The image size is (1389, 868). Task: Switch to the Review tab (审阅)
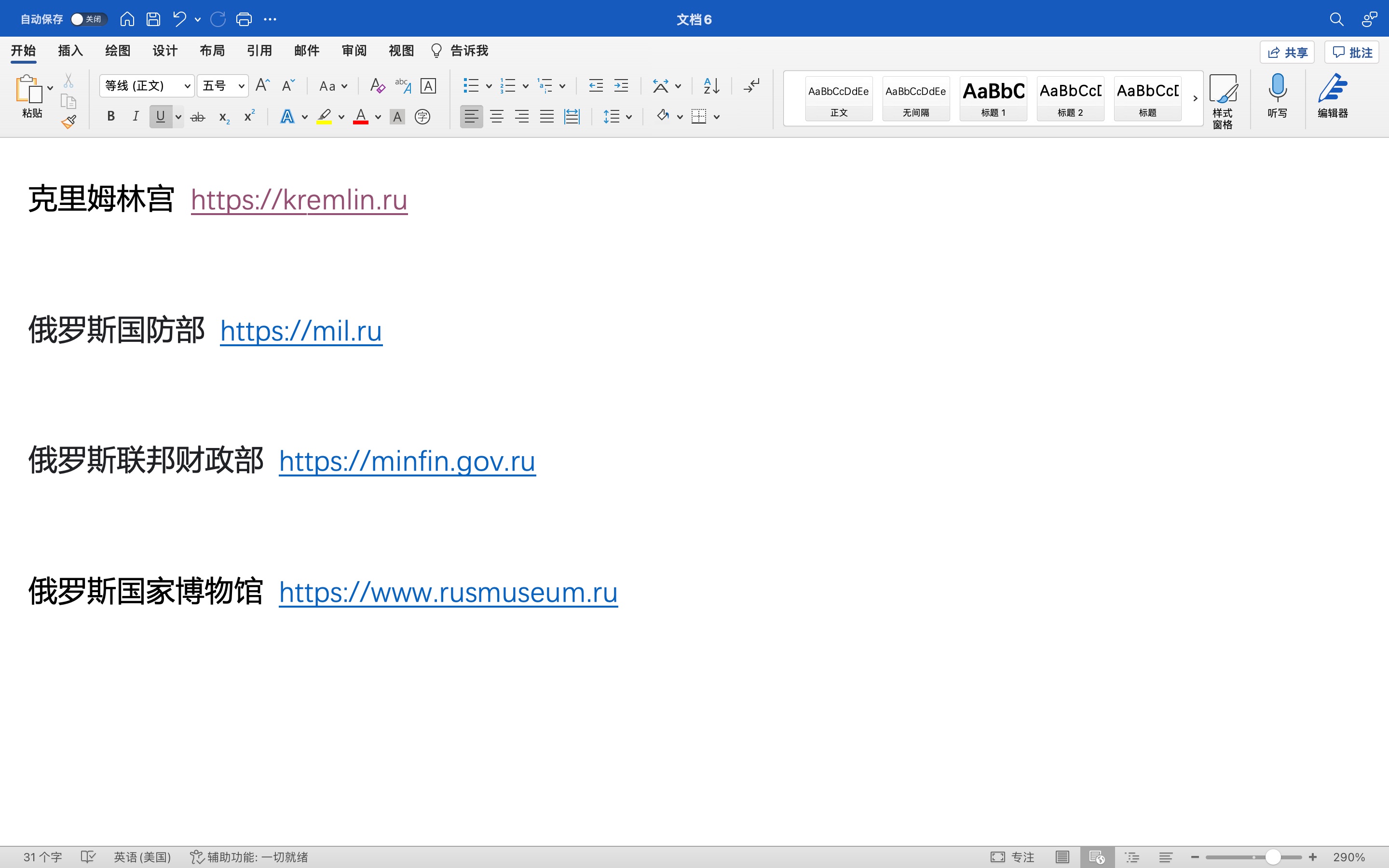pyautogui.click(x=354, y=51)
